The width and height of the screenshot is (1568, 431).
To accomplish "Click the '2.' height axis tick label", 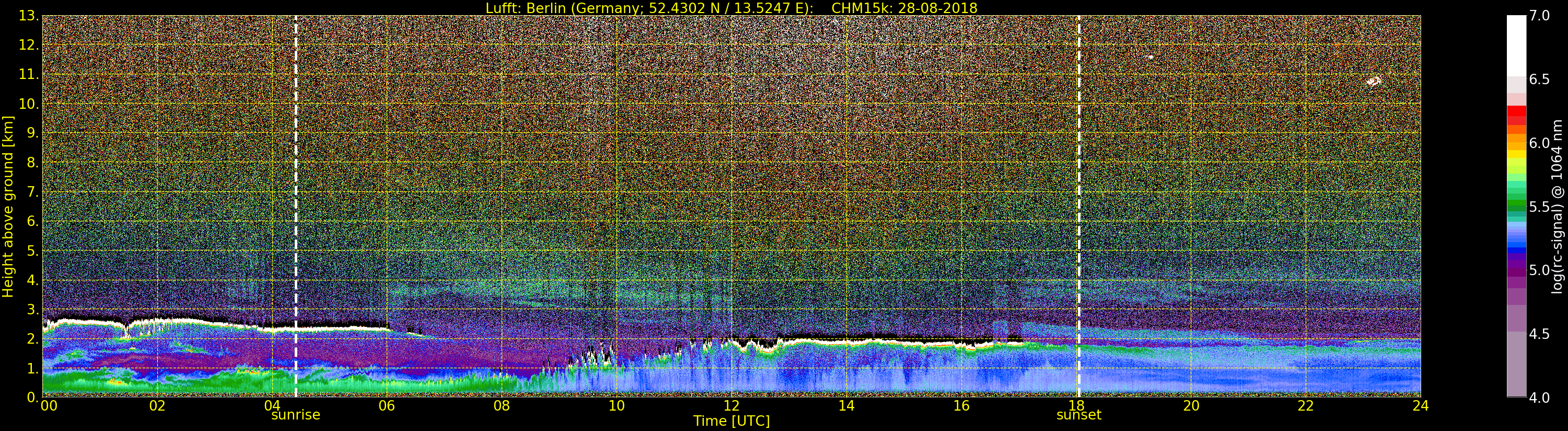I will coord(33,338).
